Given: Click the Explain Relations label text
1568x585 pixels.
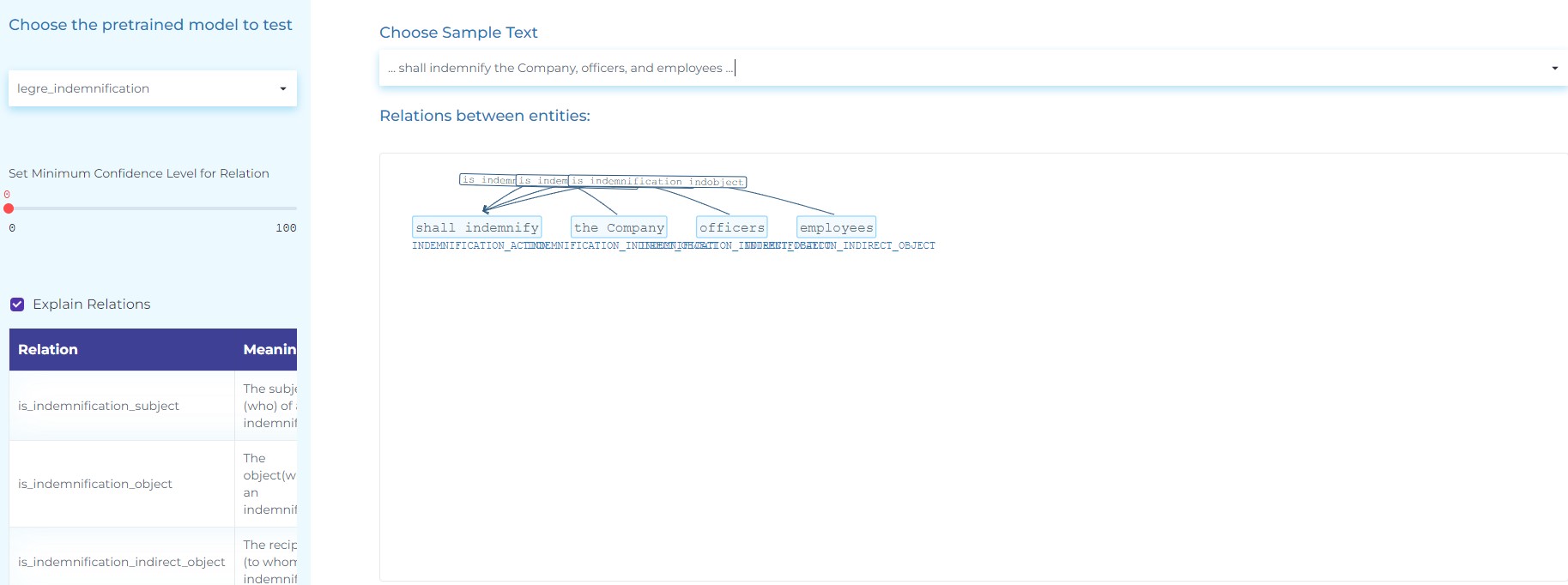Looking at the screenshot, I should 91,305.
